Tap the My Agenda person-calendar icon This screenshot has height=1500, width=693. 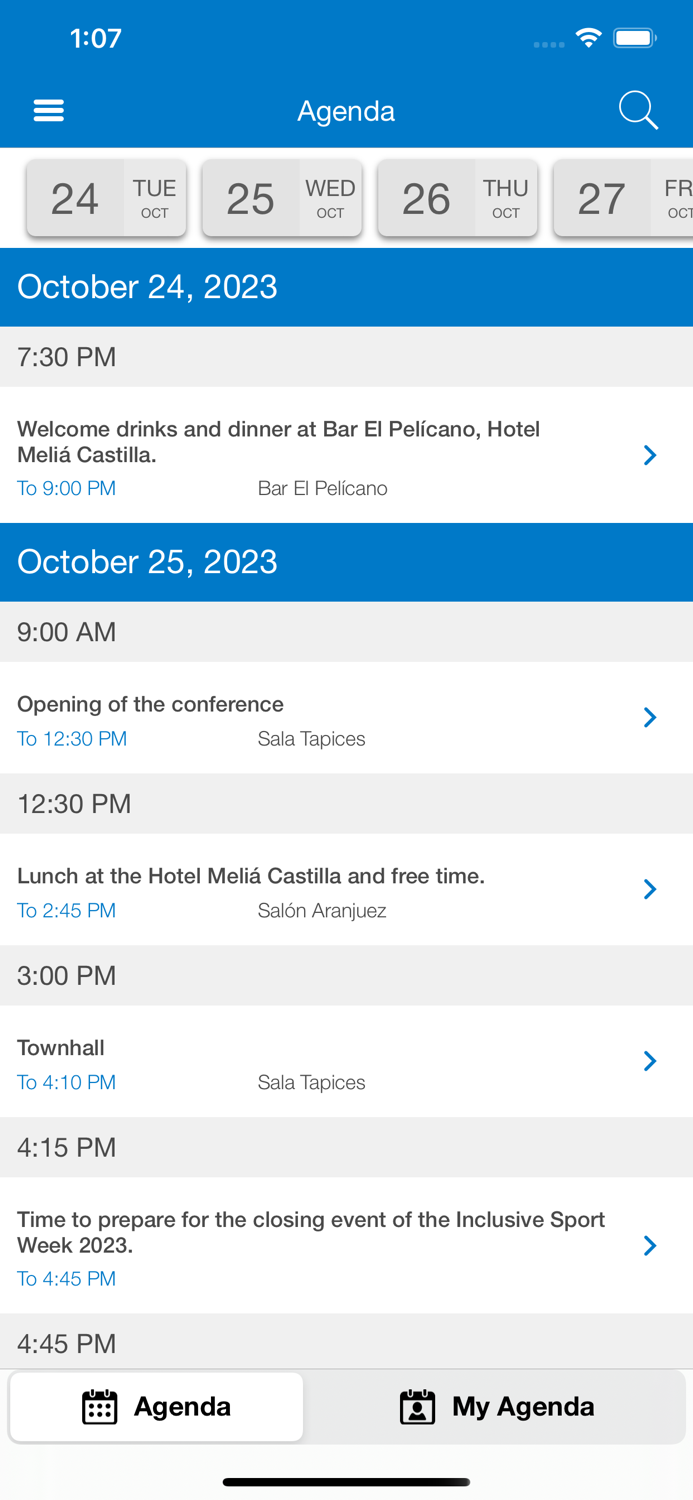tap(417, 1407)
